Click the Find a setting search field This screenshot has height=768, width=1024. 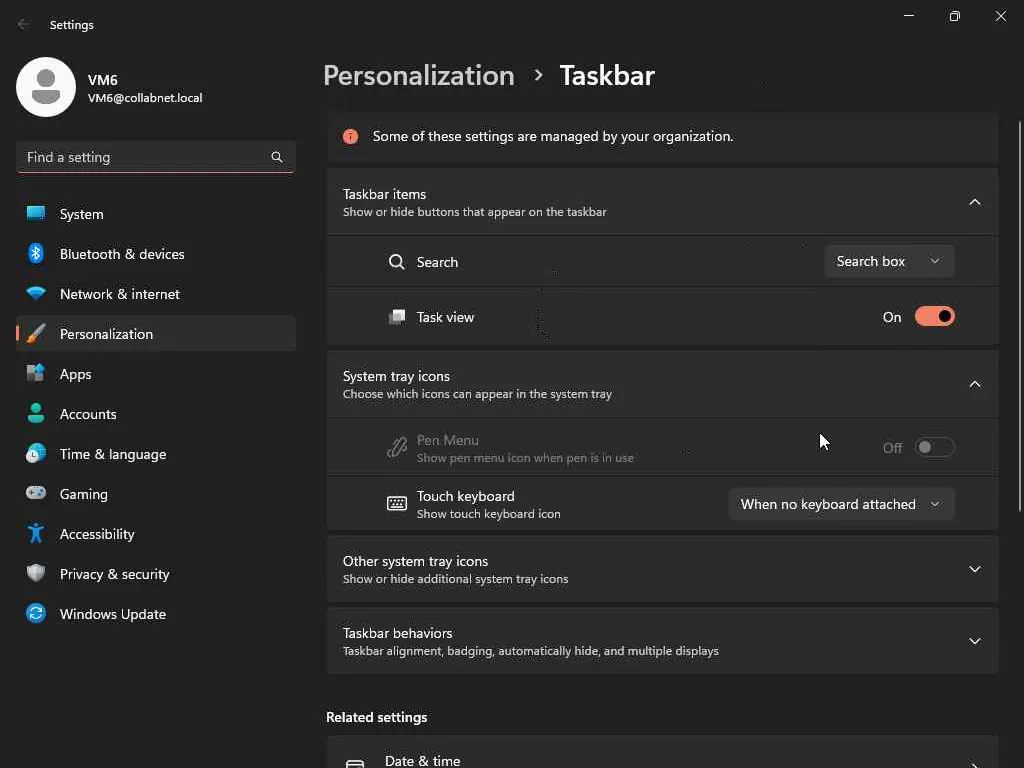[145, 157]
